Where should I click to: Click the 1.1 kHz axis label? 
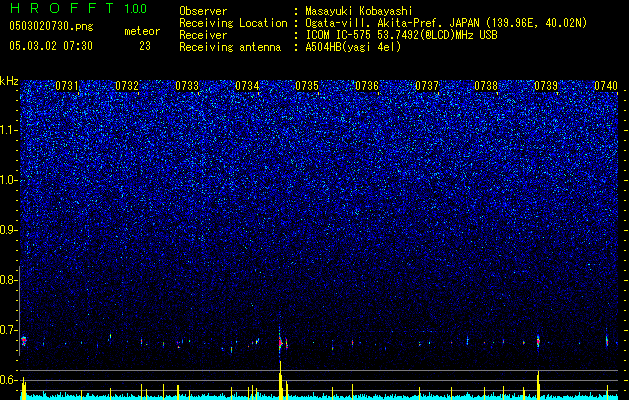(9, 130)
